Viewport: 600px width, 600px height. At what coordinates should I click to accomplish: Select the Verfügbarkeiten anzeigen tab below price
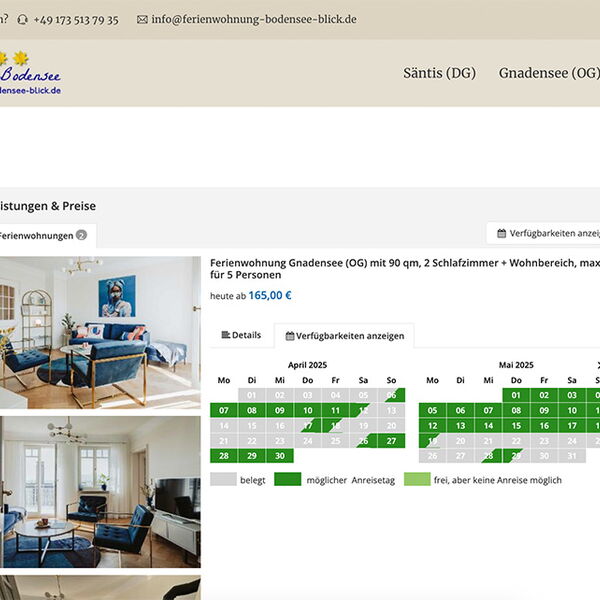point(344,336)
